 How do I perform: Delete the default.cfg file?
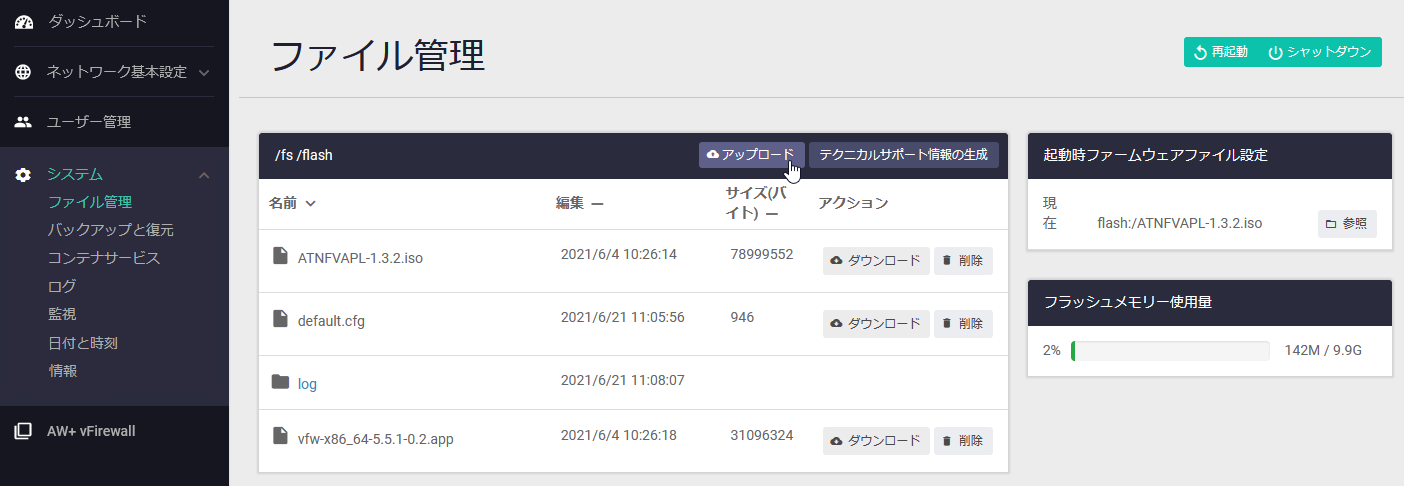pyautogui.click(x=963, y=324)
